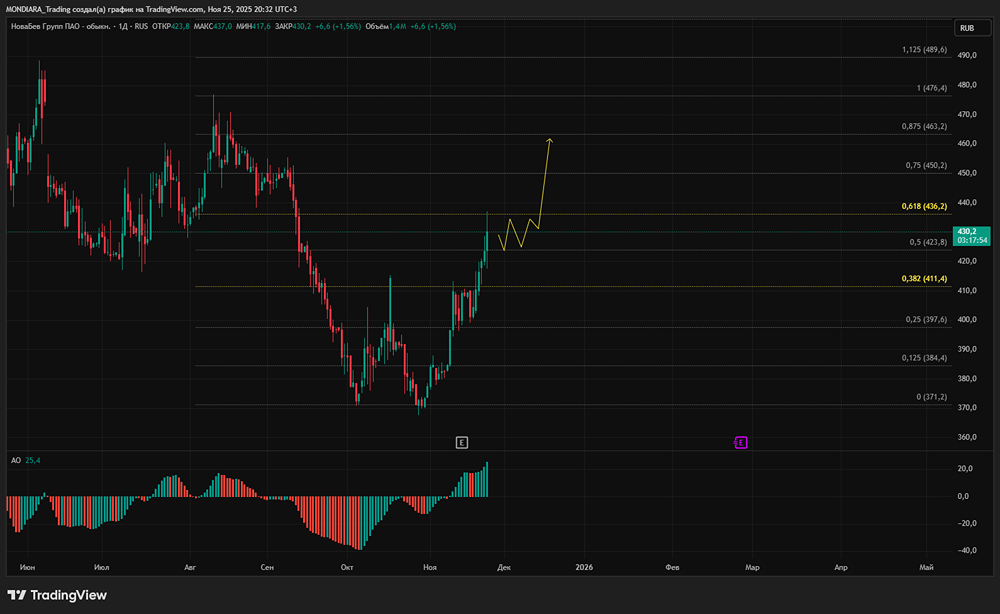Click the Июн label on the time axis
Image resolution: width=1000 pixels, height=614 pixels.
27,567
